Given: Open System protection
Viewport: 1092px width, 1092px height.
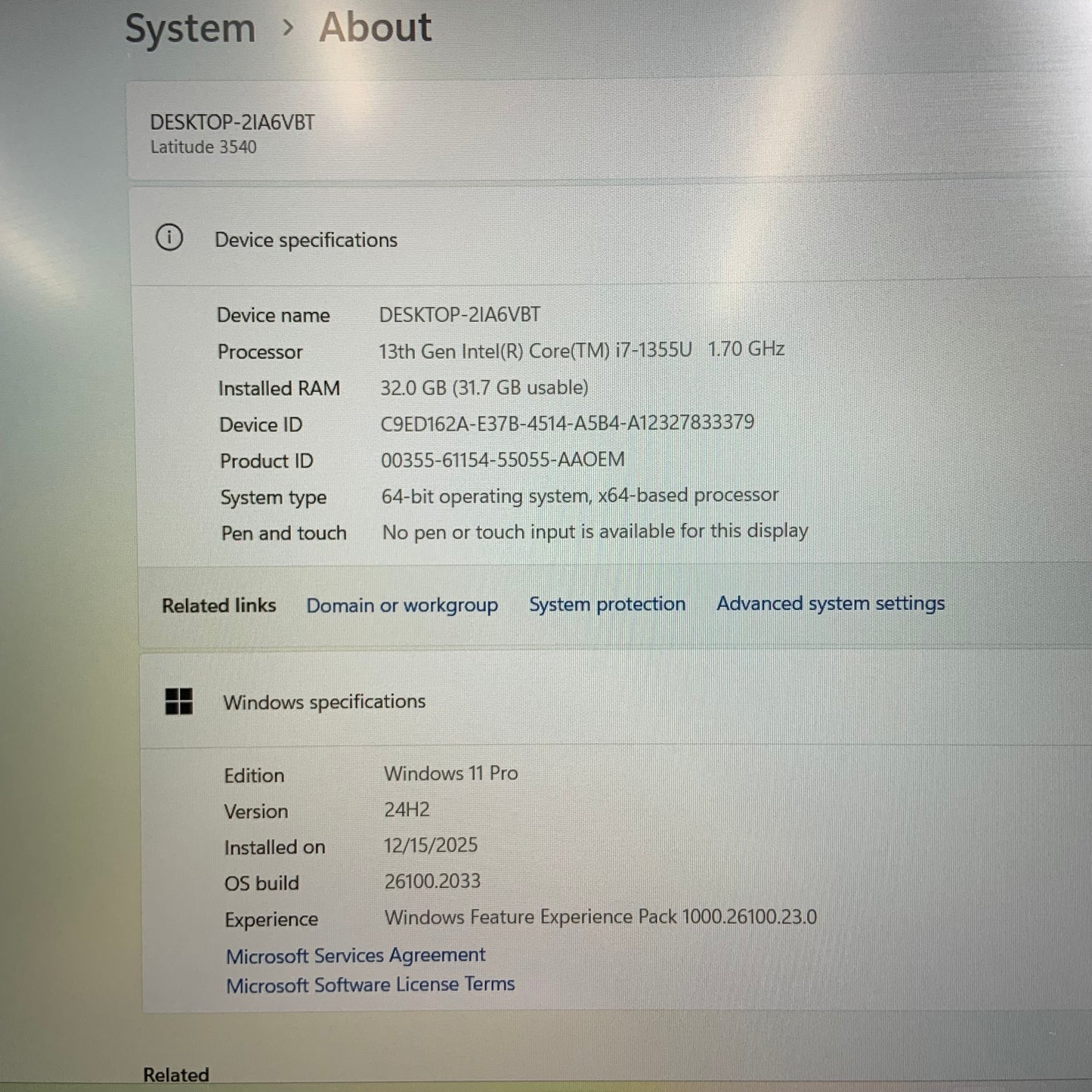Looking at the screenshot, I should [607, 604].
